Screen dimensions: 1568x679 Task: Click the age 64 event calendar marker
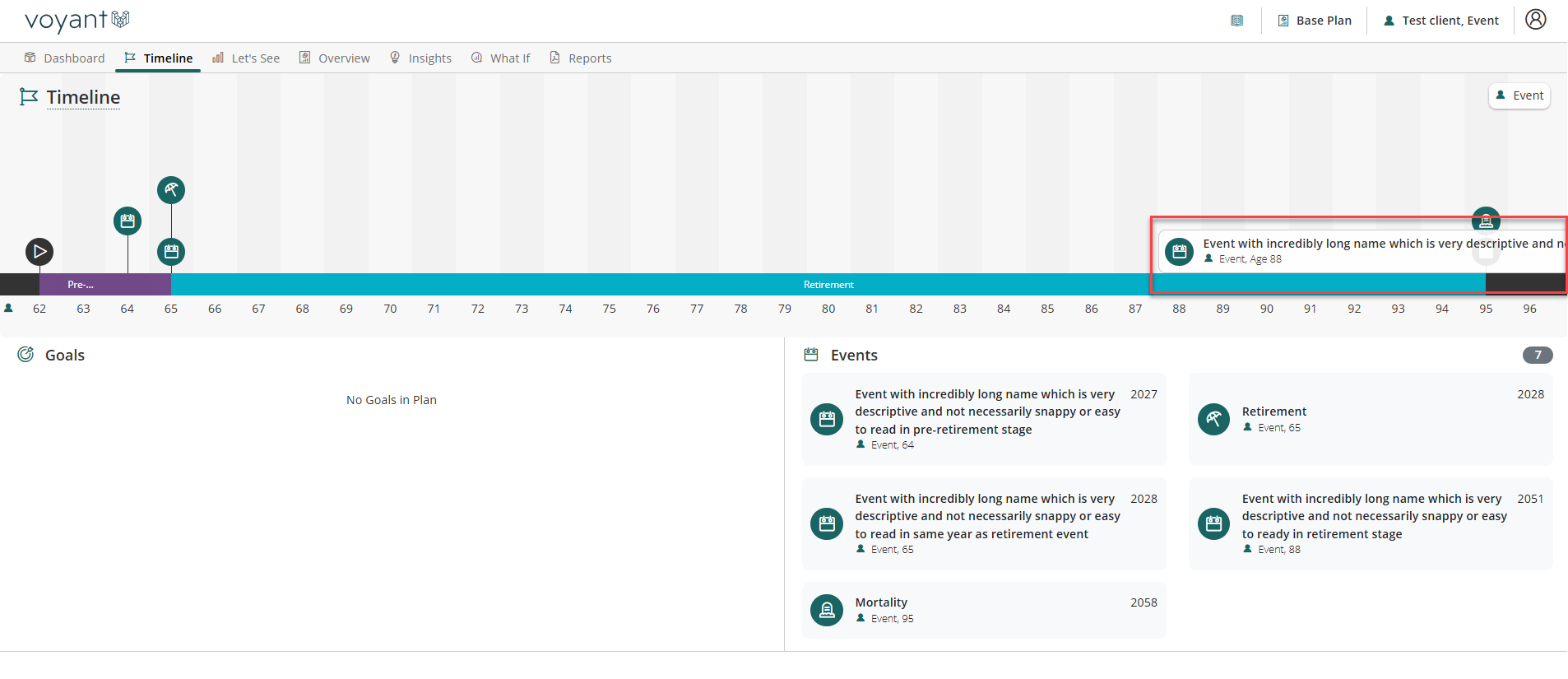(x=128, y=221)
